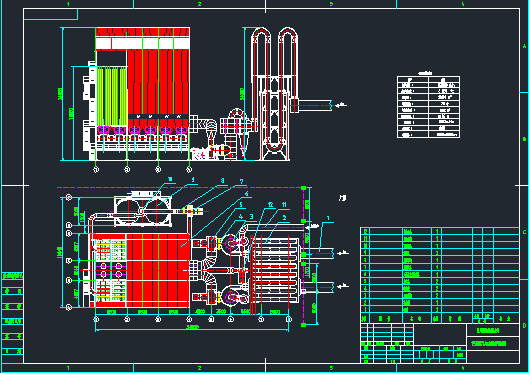Select part callout number 1 label
The height and width of the screenshot is (373, 529).
tap(328, 219)
